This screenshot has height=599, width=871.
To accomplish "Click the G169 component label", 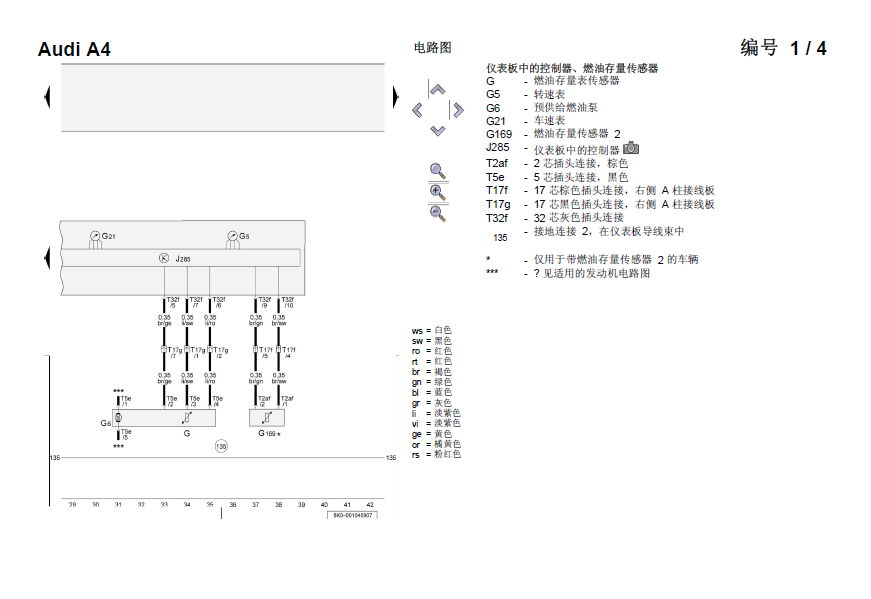I will click(267, 433).
